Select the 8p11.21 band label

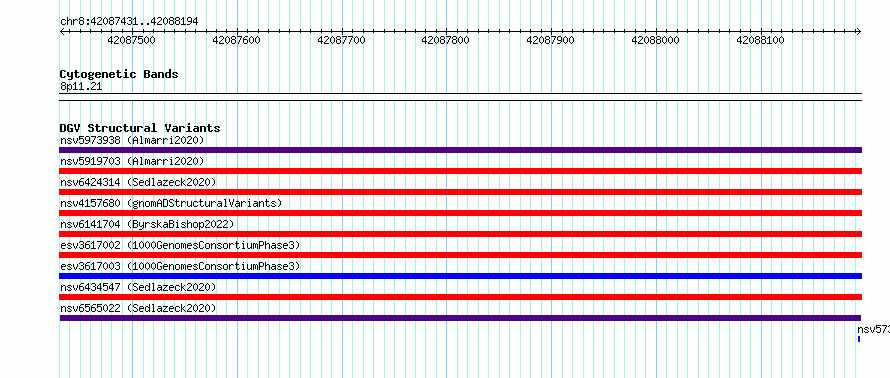[x=81, y=87]
